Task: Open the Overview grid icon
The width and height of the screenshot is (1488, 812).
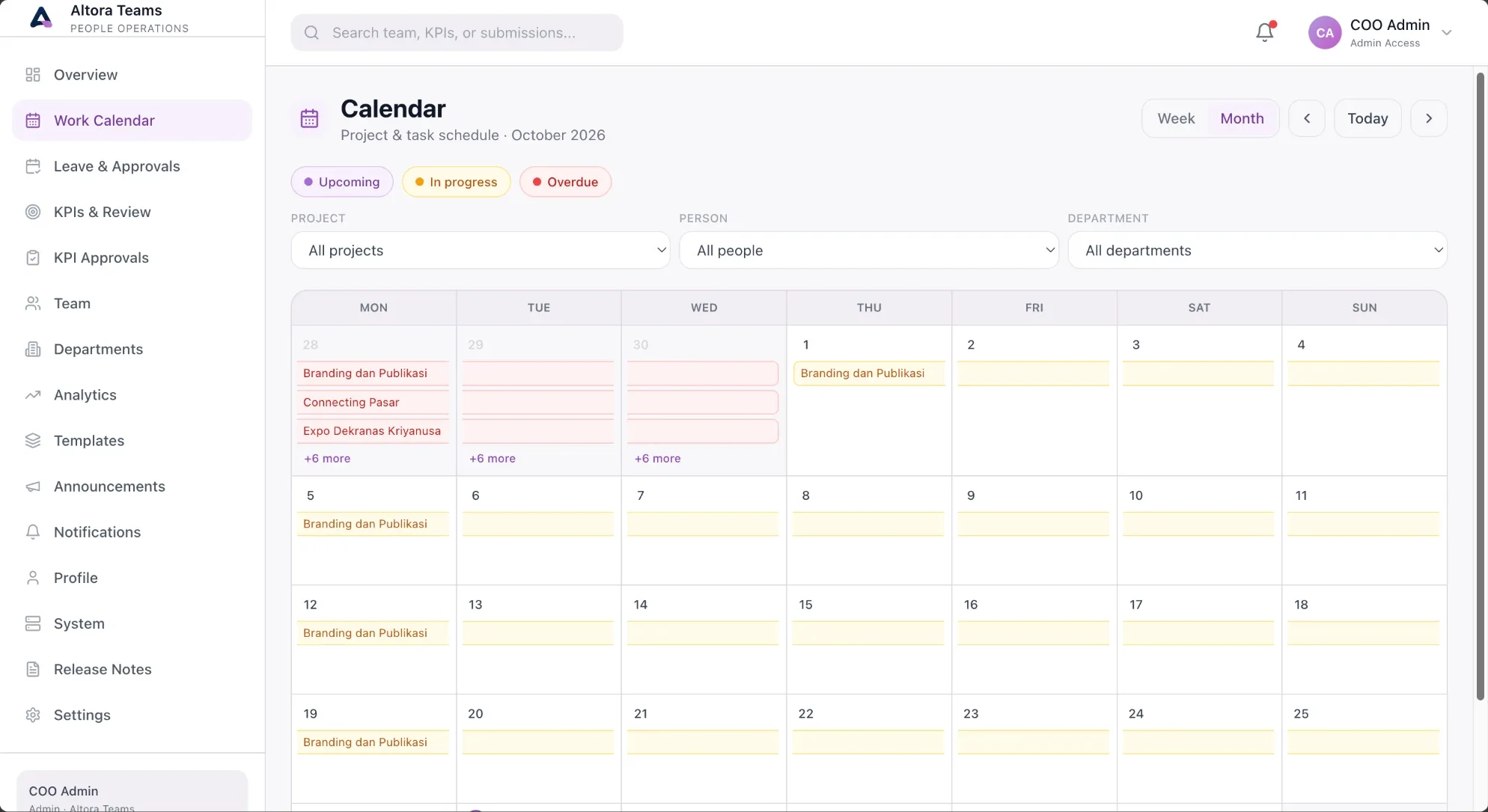Action: click(33, 75)
